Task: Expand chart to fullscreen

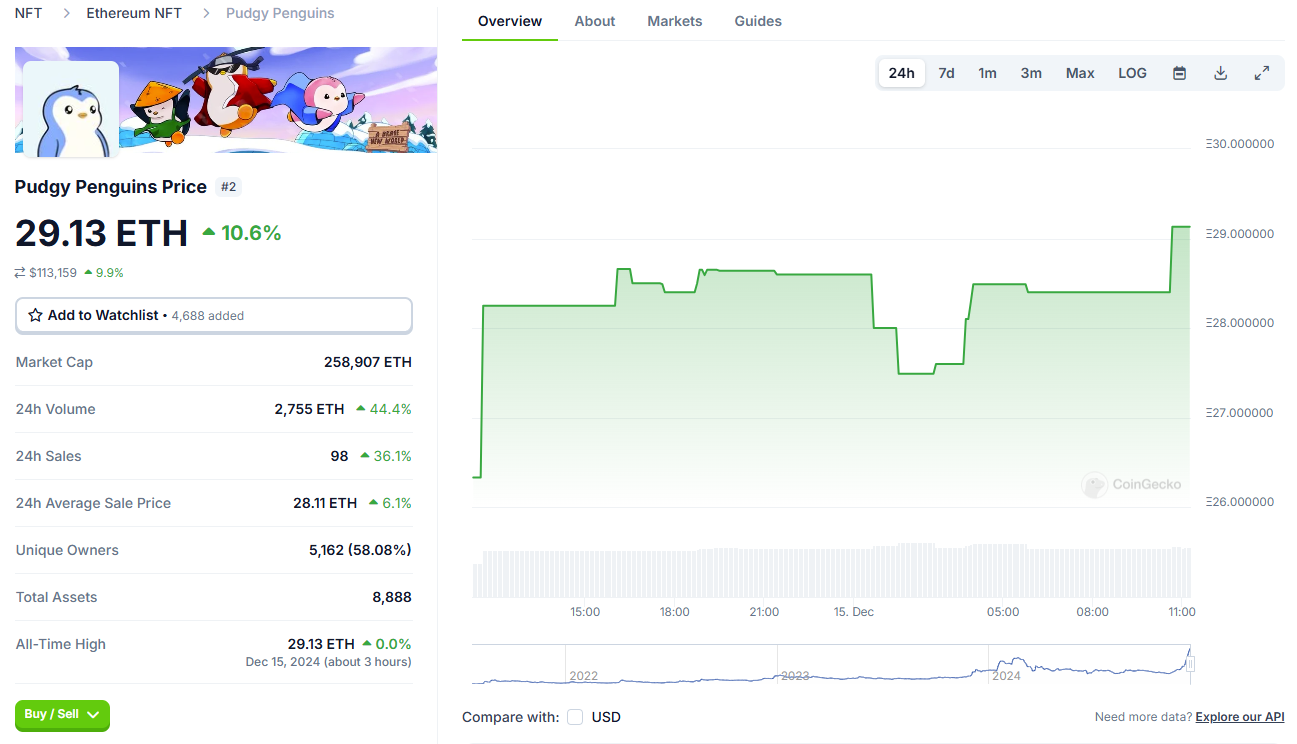Action: pyautogui.click(x=1262, y=73)
